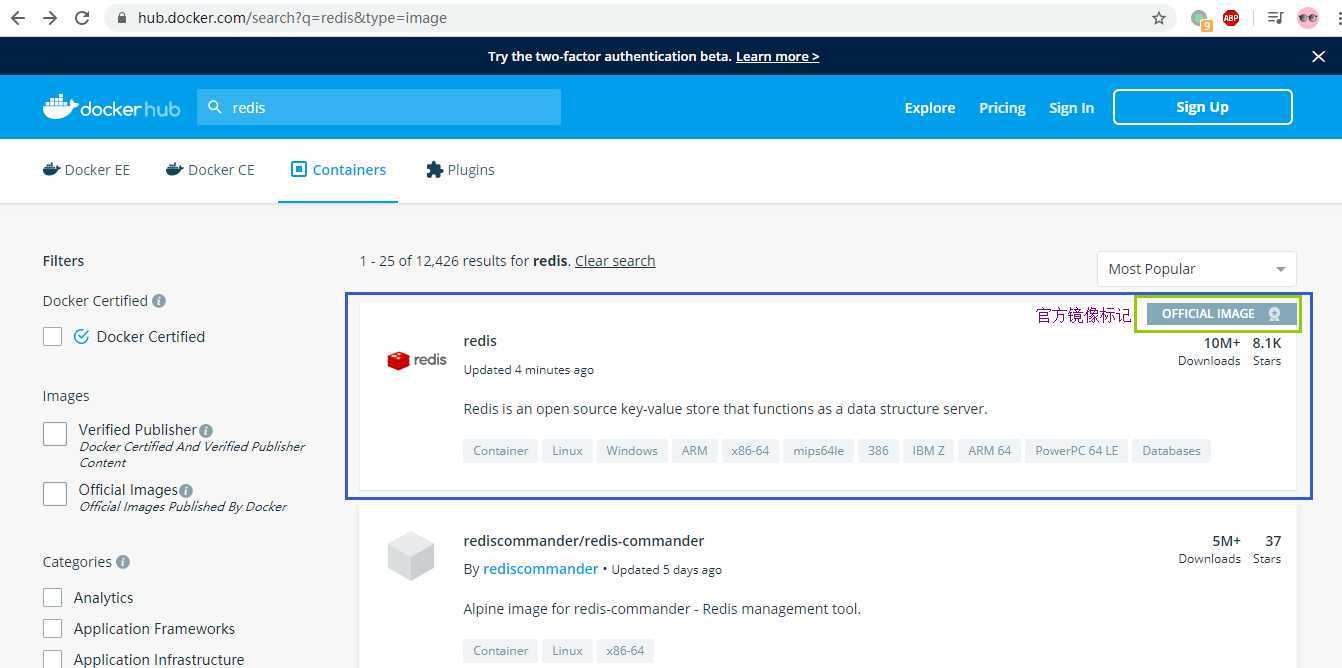Reload the Docker Hub page
The width and height of the screenshot is (1342, 668).
click(82, 18)
